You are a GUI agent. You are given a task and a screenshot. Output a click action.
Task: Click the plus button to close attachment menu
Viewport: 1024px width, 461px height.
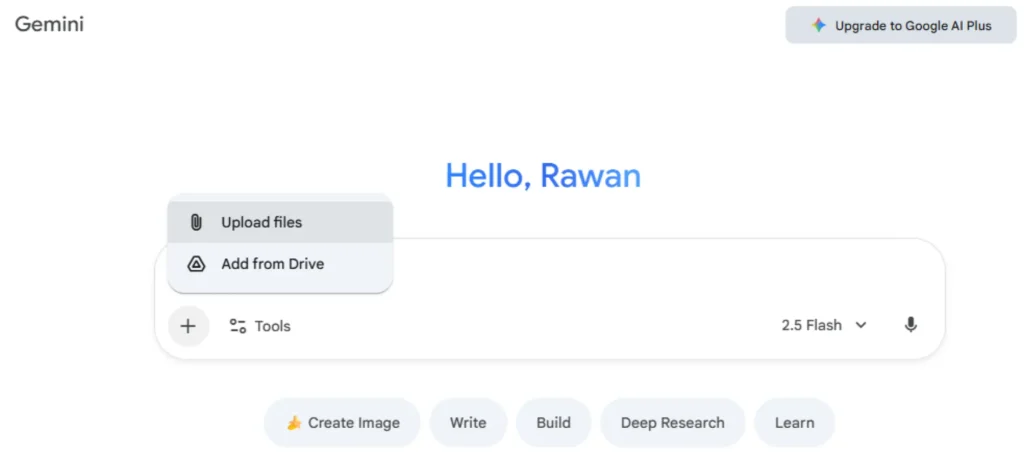[188, 326]
